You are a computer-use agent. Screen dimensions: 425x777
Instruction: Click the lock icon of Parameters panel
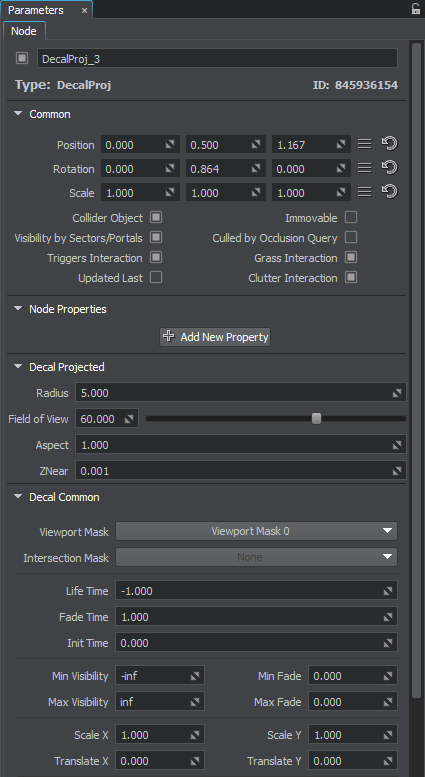416,9
